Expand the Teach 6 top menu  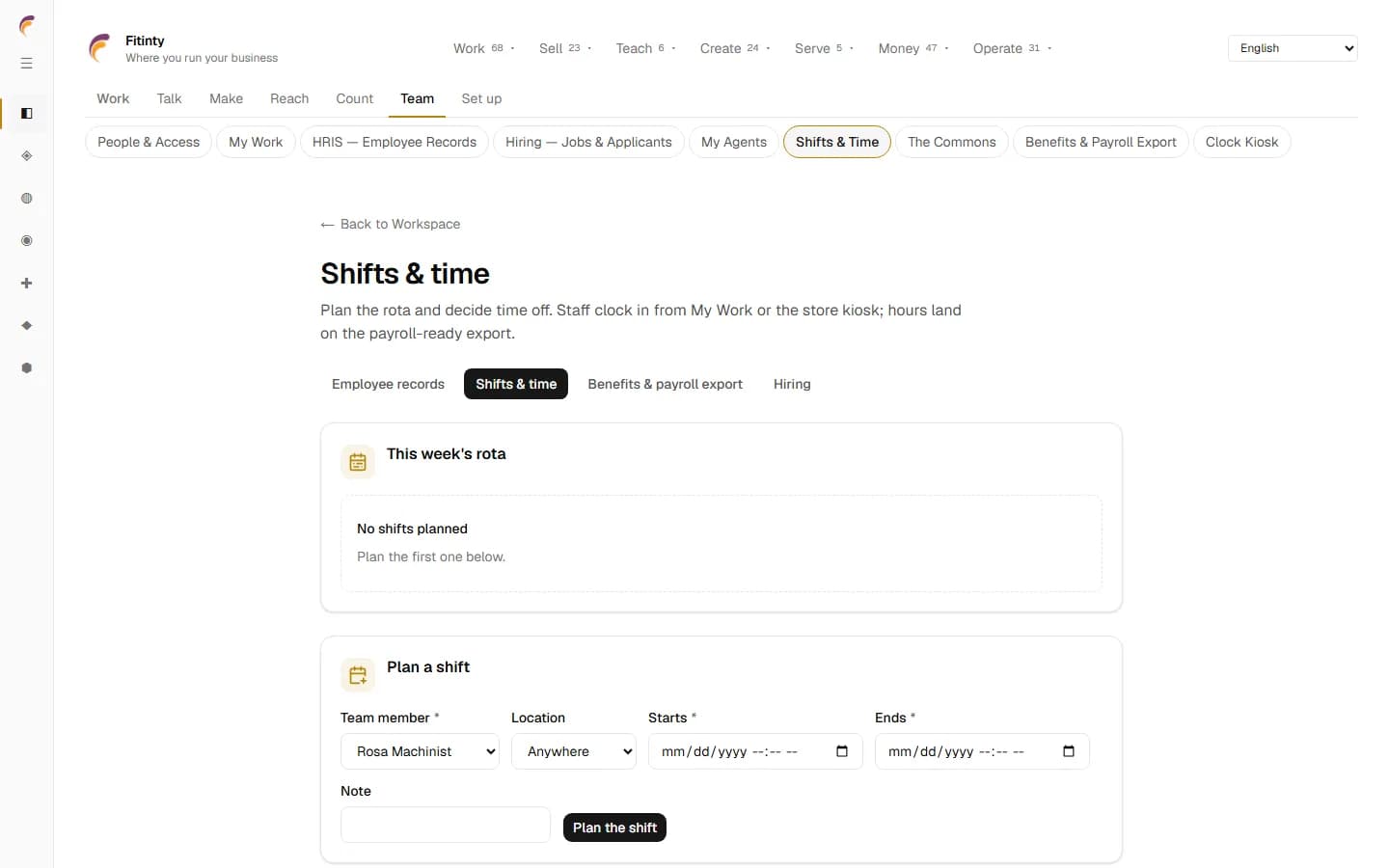click(x=645, y=48)
